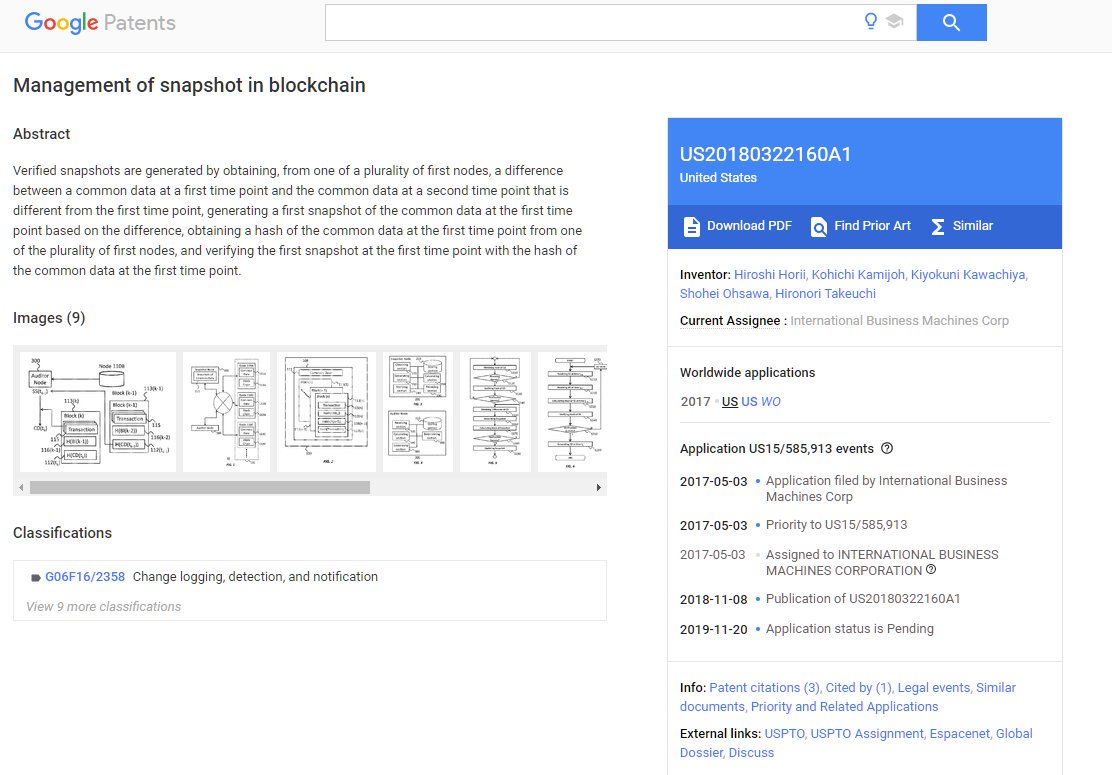Click the images strip right scroll arrow
Screen dimensions: 1112x775
599,488
